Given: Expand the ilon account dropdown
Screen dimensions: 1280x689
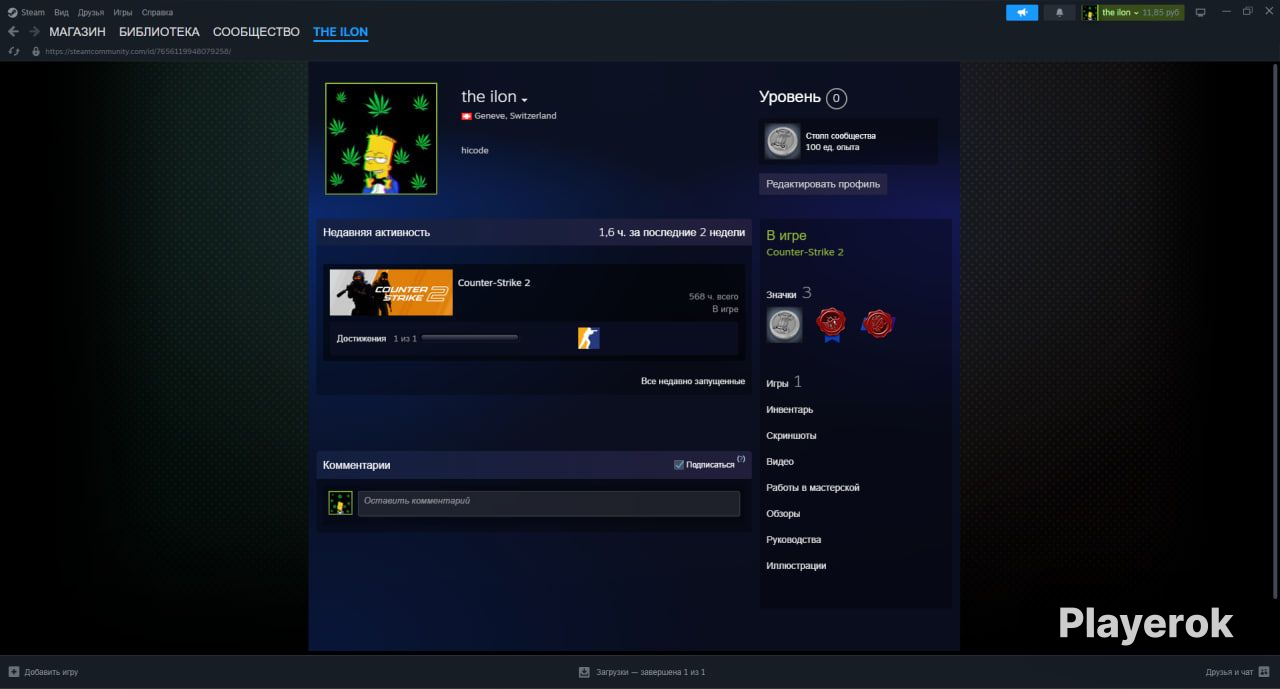Looking at the screenshot, I should 1132,12.
